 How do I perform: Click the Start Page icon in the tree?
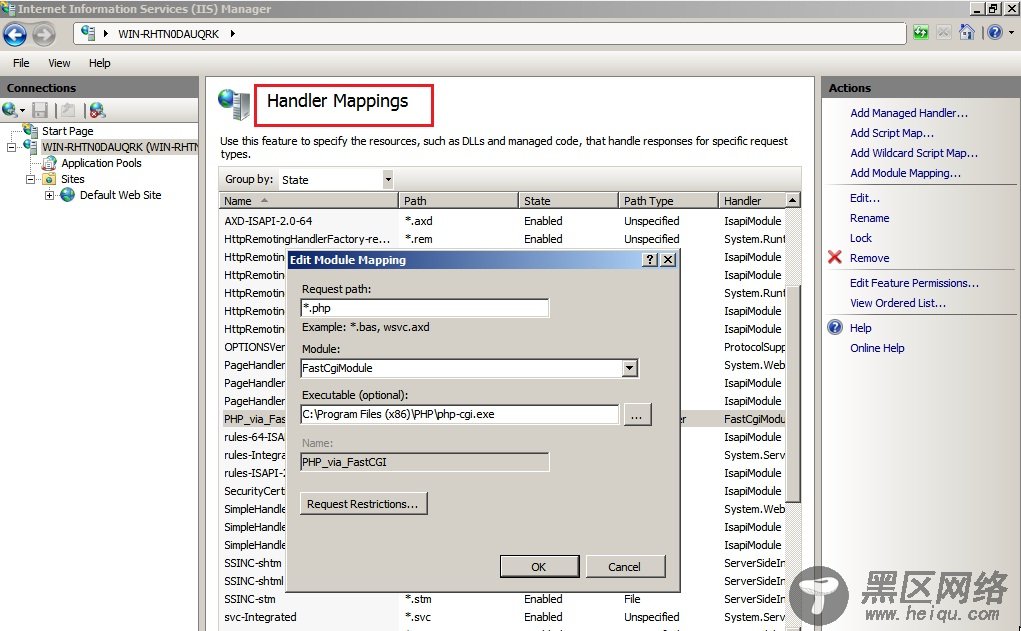[x=30, y=130]
